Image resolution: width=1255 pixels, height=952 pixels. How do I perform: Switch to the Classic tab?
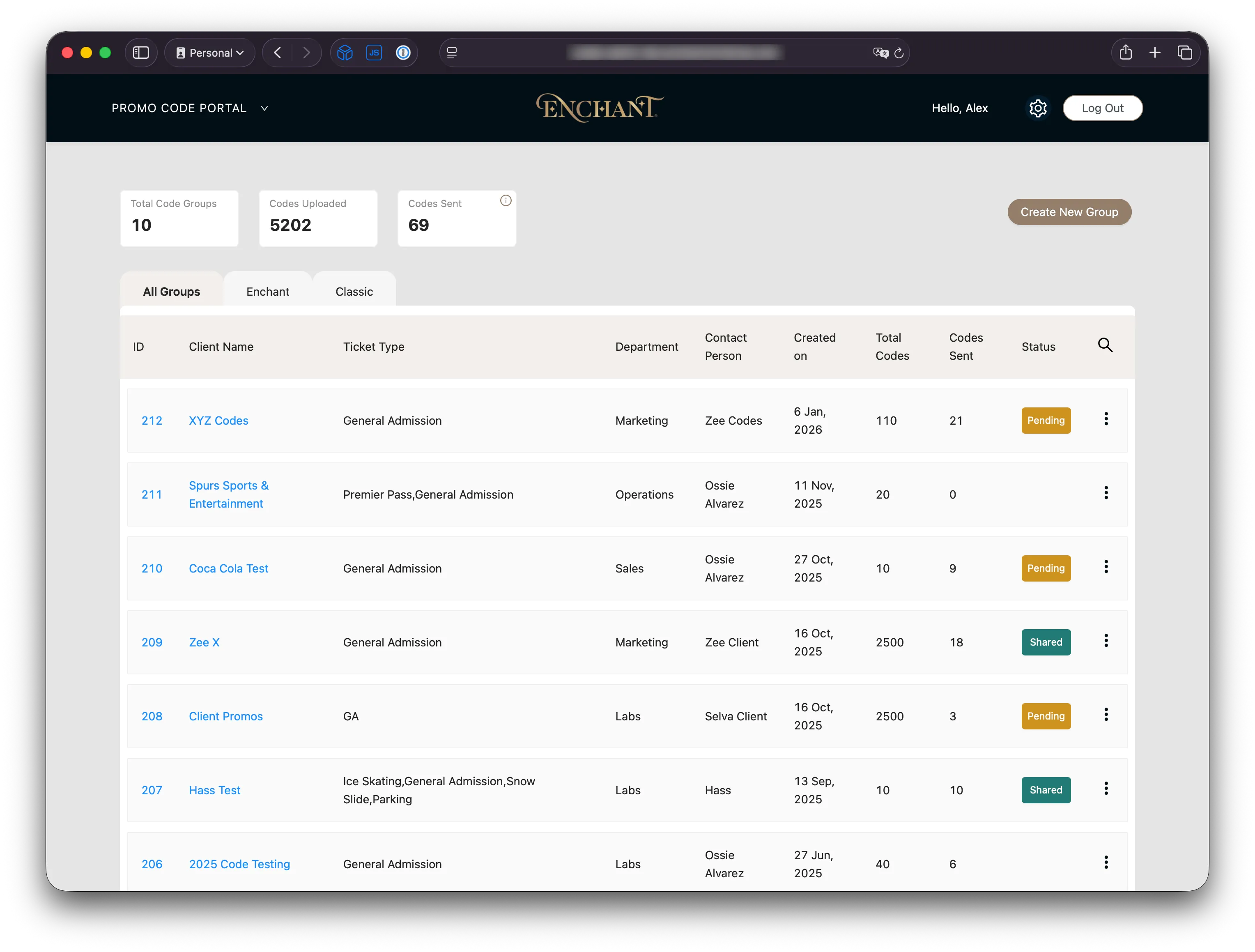click(x=354, y=292)
